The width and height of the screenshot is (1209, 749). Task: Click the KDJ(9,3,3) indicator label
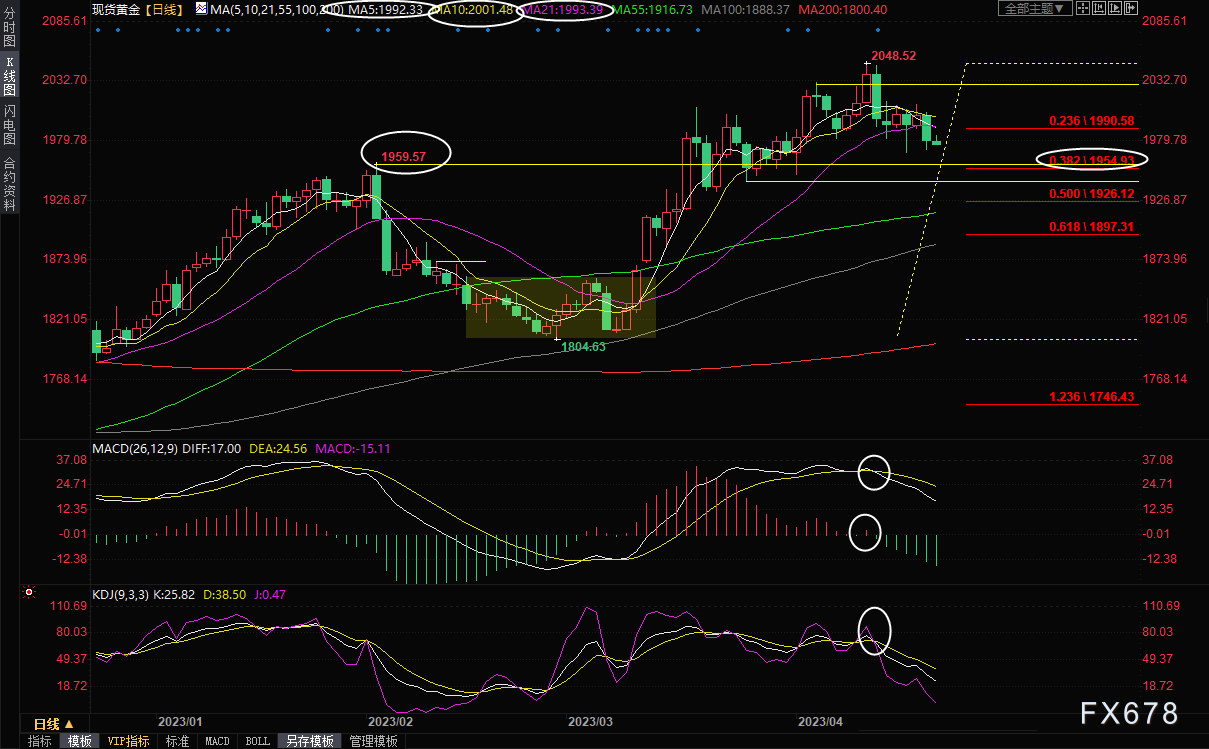pos(122,595)
